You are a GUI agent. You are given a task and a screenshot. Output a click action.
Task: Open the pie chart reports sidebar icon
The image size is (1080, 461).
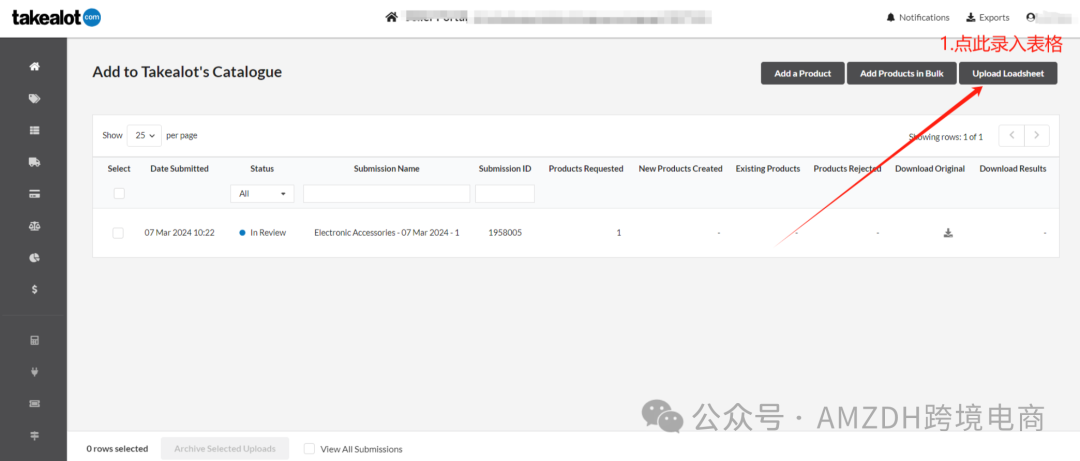pyautogui.click(x=34, y=258)
